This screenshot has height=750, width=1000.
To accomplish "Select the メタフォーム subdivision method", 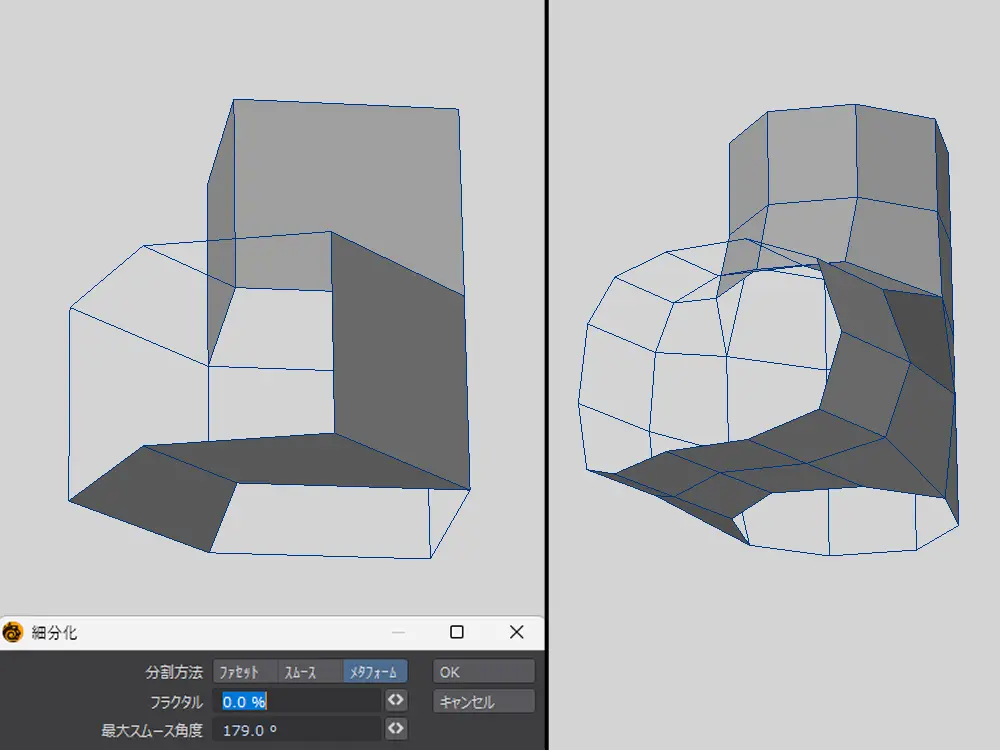I will [375, 672].
